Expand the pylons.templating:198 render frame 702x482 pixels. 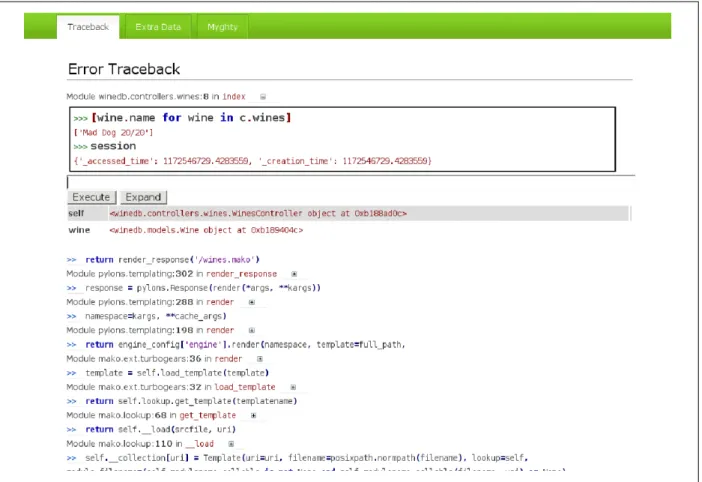(x=252, y=330)
